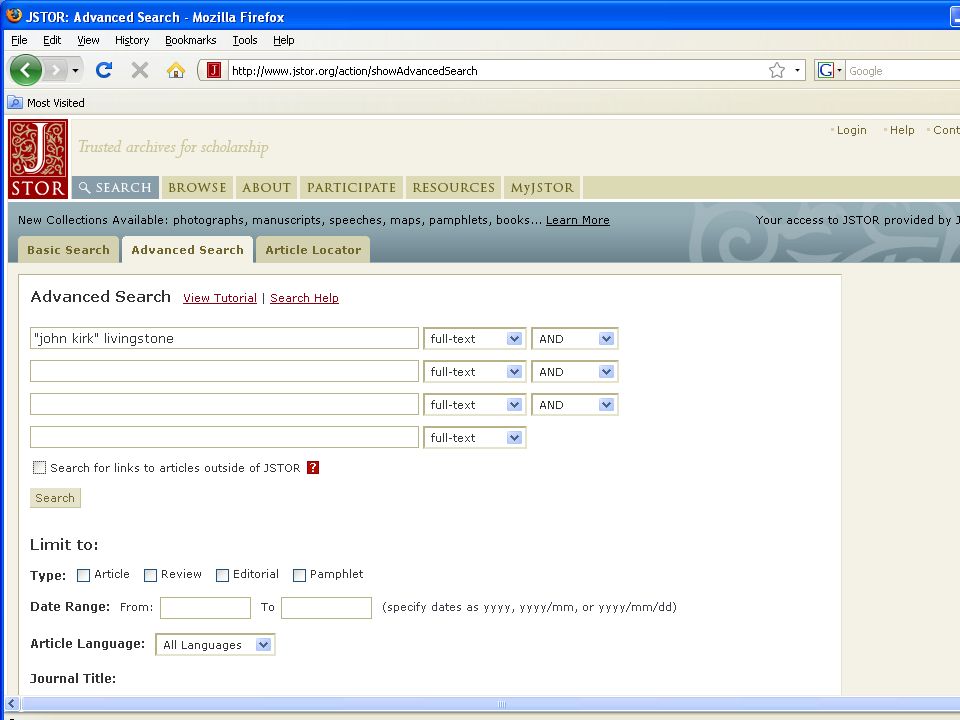This screenshot has width=960, height=720.
Task: Click the Google search engine icon
Action: pos(825,70)
